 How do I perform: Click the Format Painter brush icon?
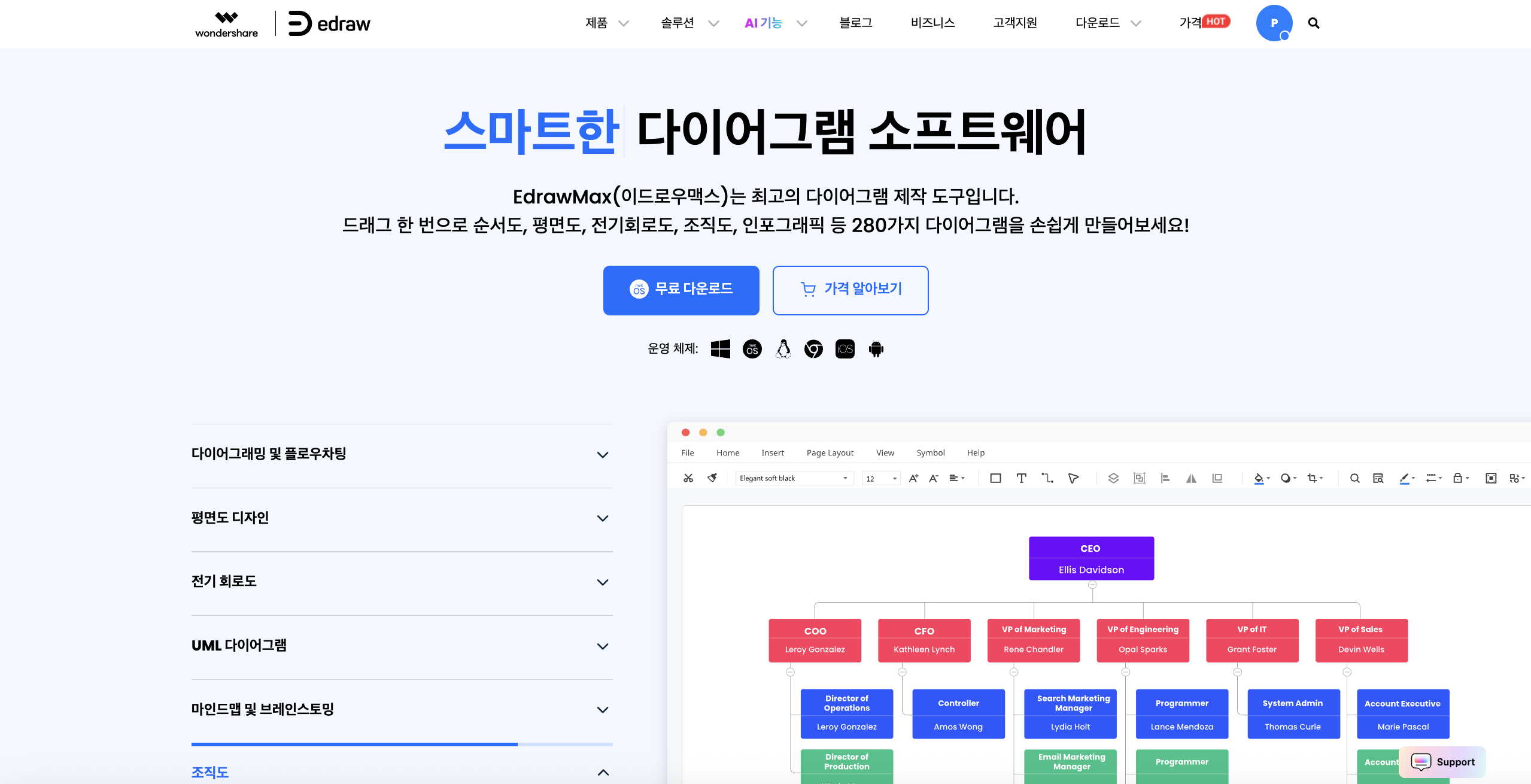tap(712, 478)
